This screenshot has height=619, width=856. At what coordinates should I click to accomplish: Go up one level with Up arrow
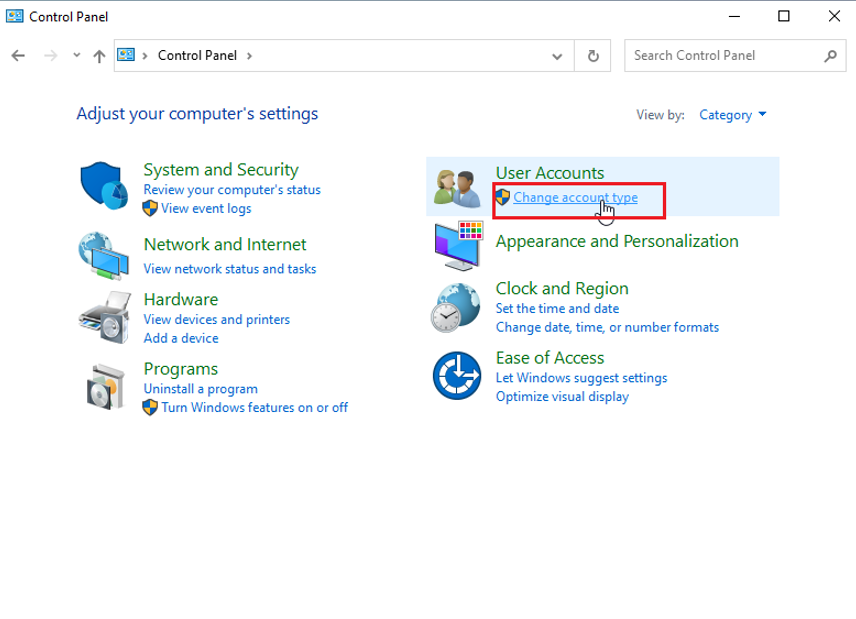tap(99, 56)
